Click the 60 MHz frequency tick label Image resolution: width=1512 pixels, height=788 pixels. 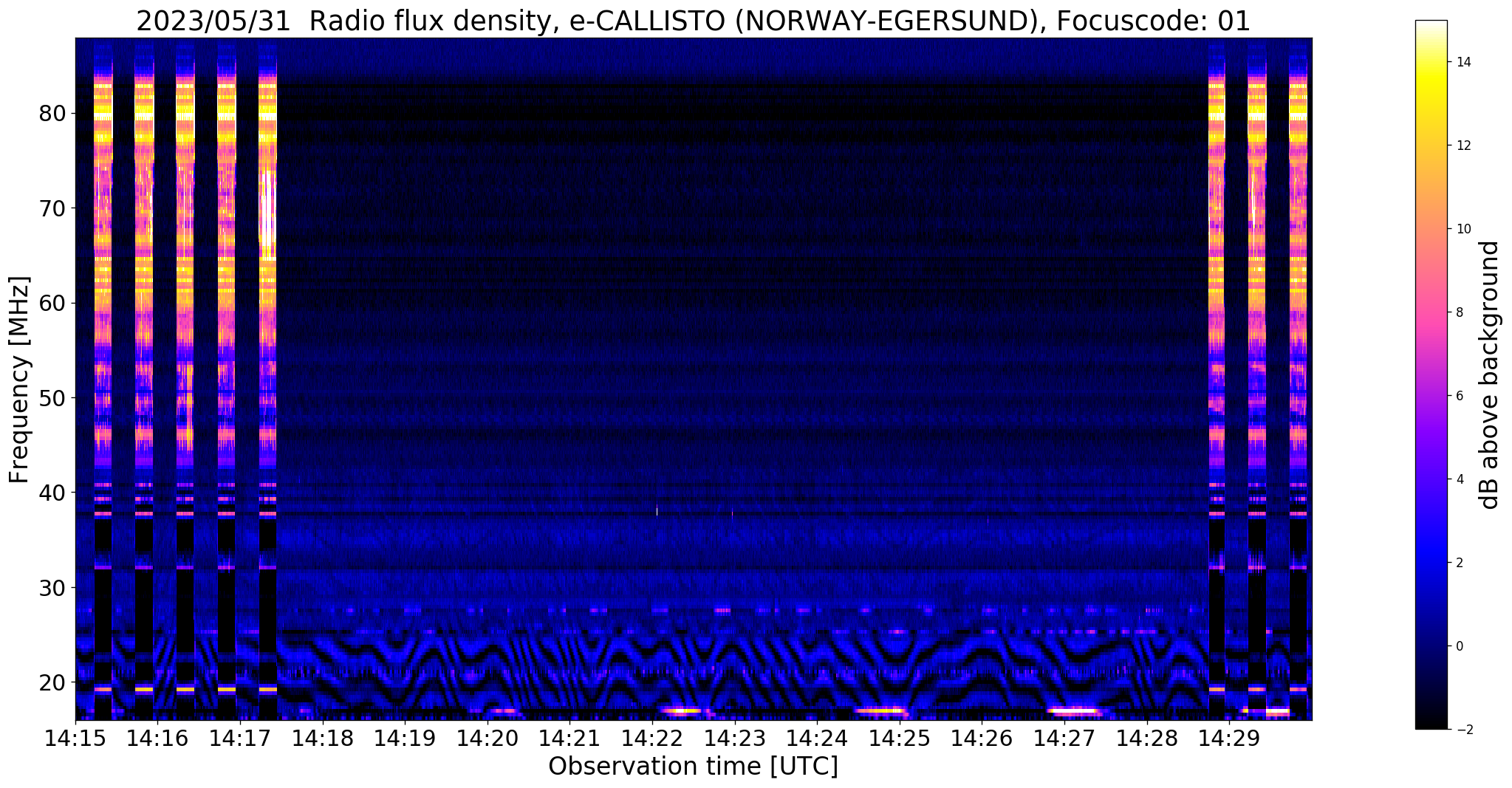[x=53, y=303]
